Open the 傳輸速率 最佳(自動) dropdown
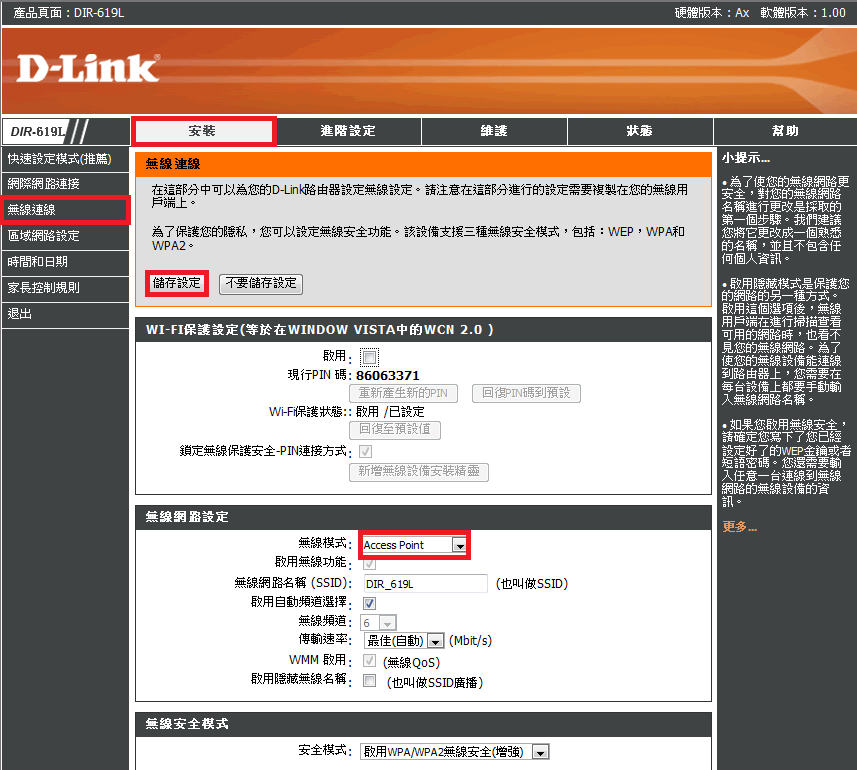 pos(403,641)
